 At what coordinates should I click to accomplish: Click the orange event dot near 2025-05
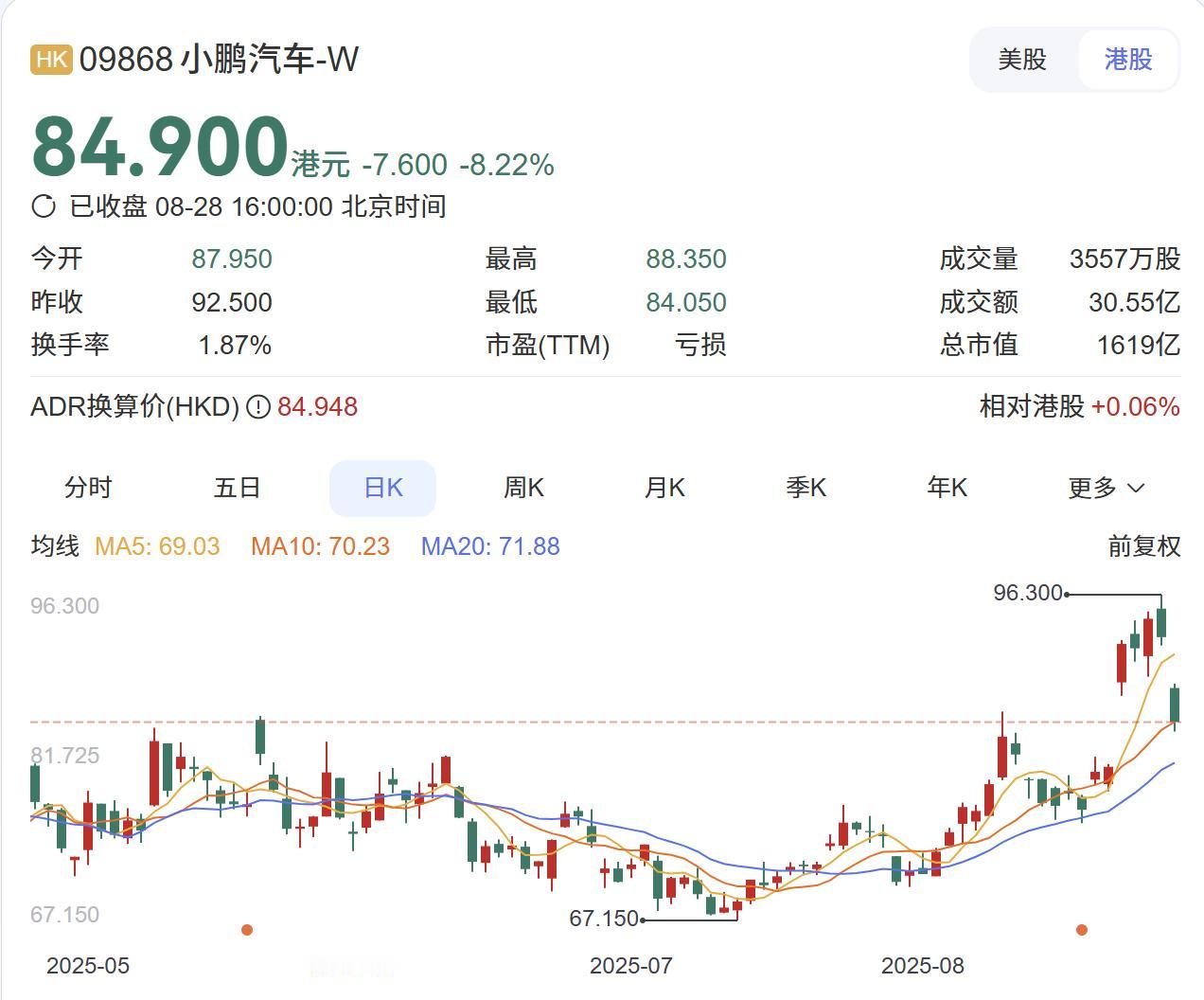[x=247, y=930]
